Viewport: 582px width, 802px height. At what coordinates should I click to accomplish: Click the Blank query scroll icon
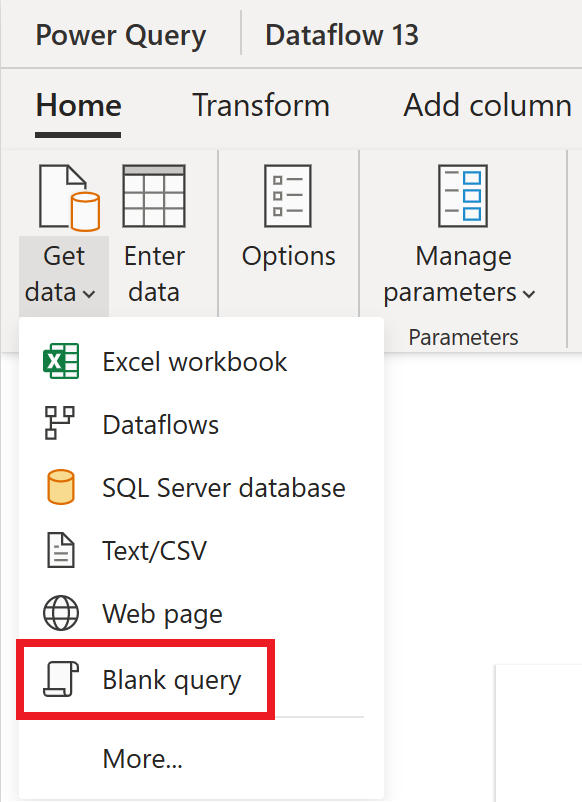point(61,679)
